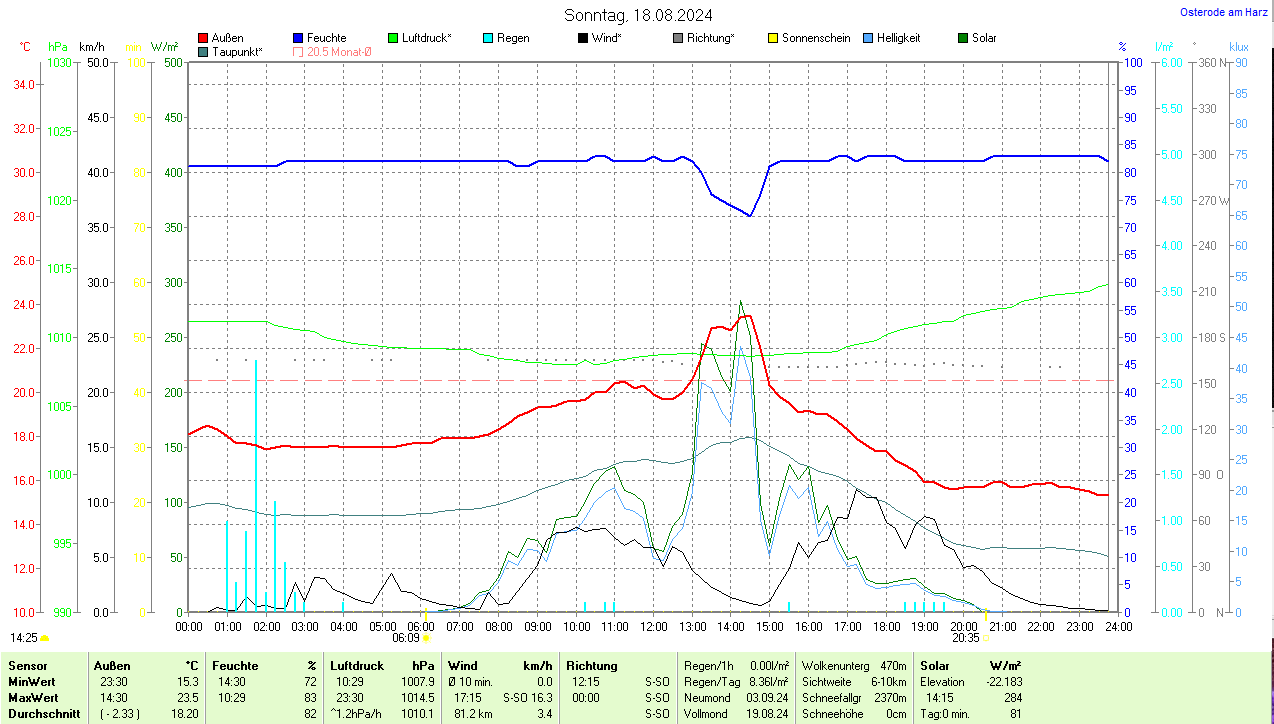This screenshot has width=1274, height=724.
Task: Click the blue Feuchte legend square
Action: pyautogui.click(x=299, y=38)
